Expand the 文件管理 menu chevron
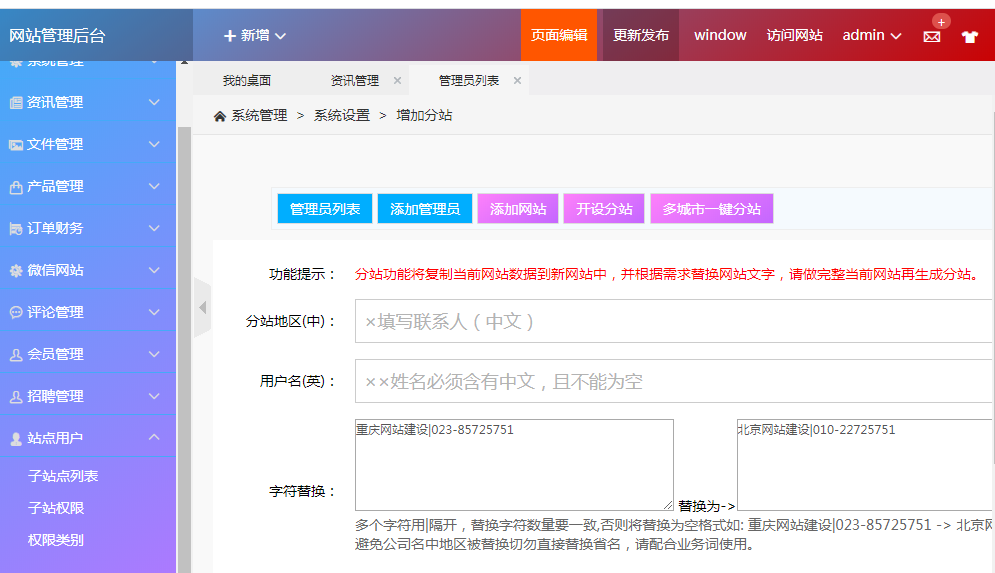 tap(154, 144)
